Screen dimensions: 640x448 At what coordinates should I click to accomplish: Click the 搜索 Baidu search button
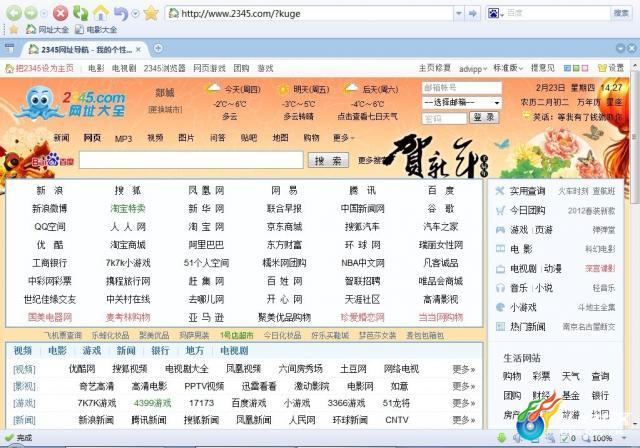(328, 160)
